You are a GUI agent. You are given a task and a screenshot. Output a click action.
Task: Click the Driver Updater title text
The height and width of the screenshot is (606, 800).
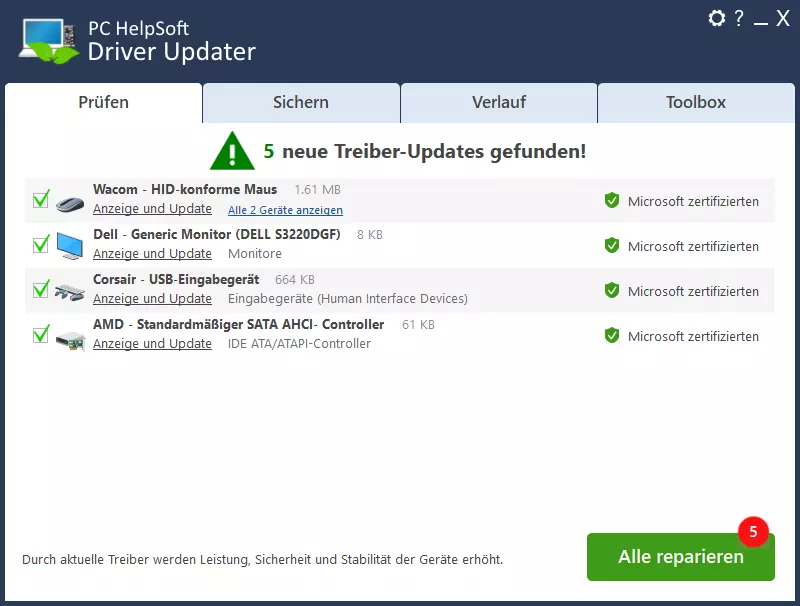click(171, 52)
